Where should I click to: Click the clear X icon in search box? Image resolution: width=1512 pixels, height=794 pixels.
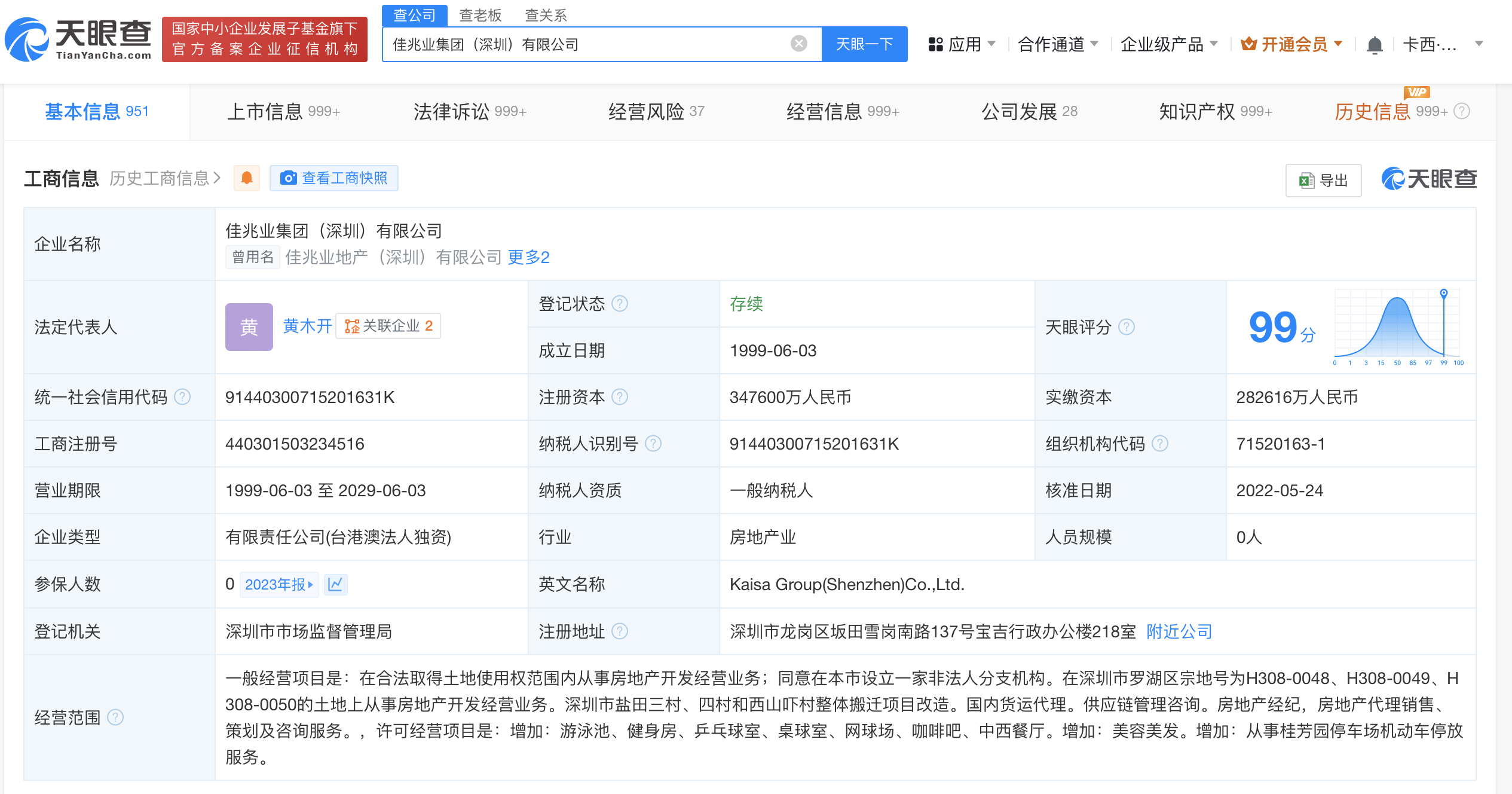tap(798, 42)
